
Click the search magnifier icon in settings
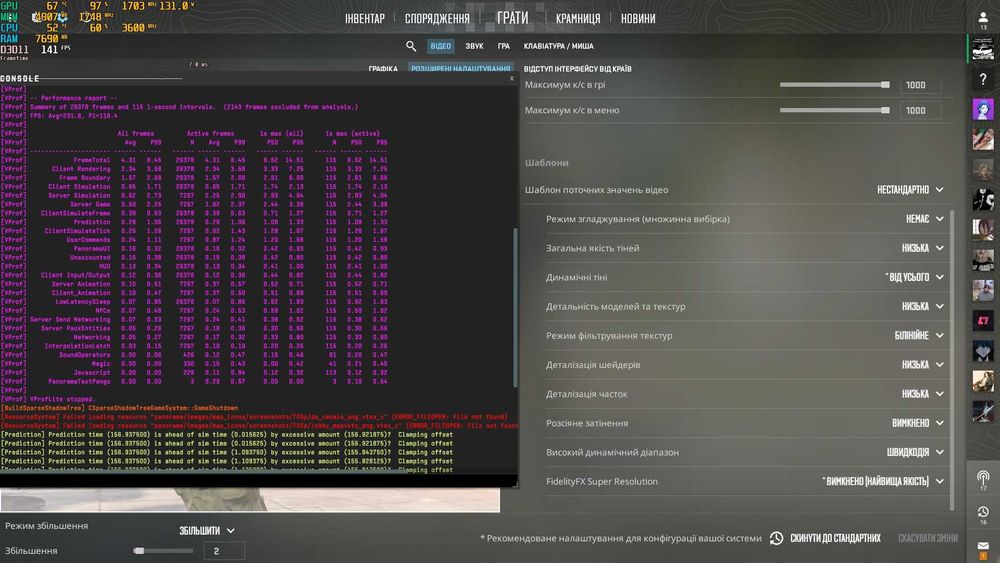[x=411, y=46]
